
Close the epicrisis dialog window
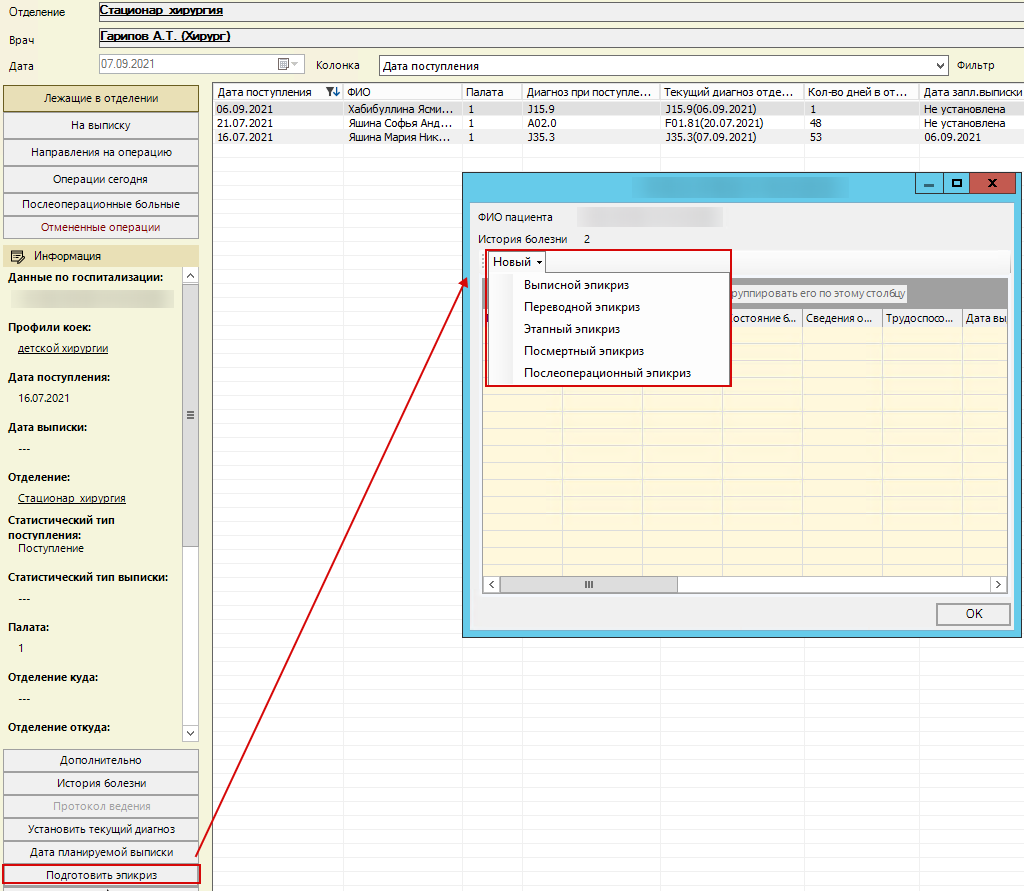click(x=992, y=184)
